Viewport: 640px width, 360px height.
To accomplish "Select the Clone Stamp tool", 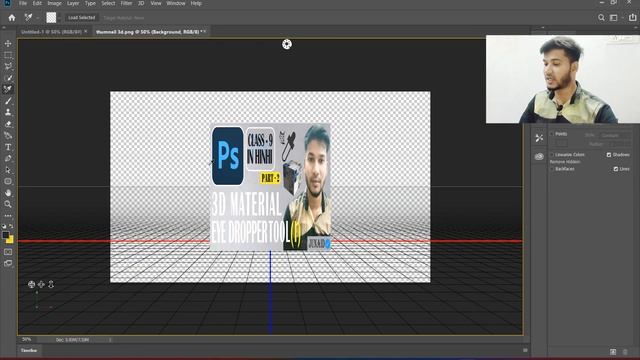I will coord(8,112).
